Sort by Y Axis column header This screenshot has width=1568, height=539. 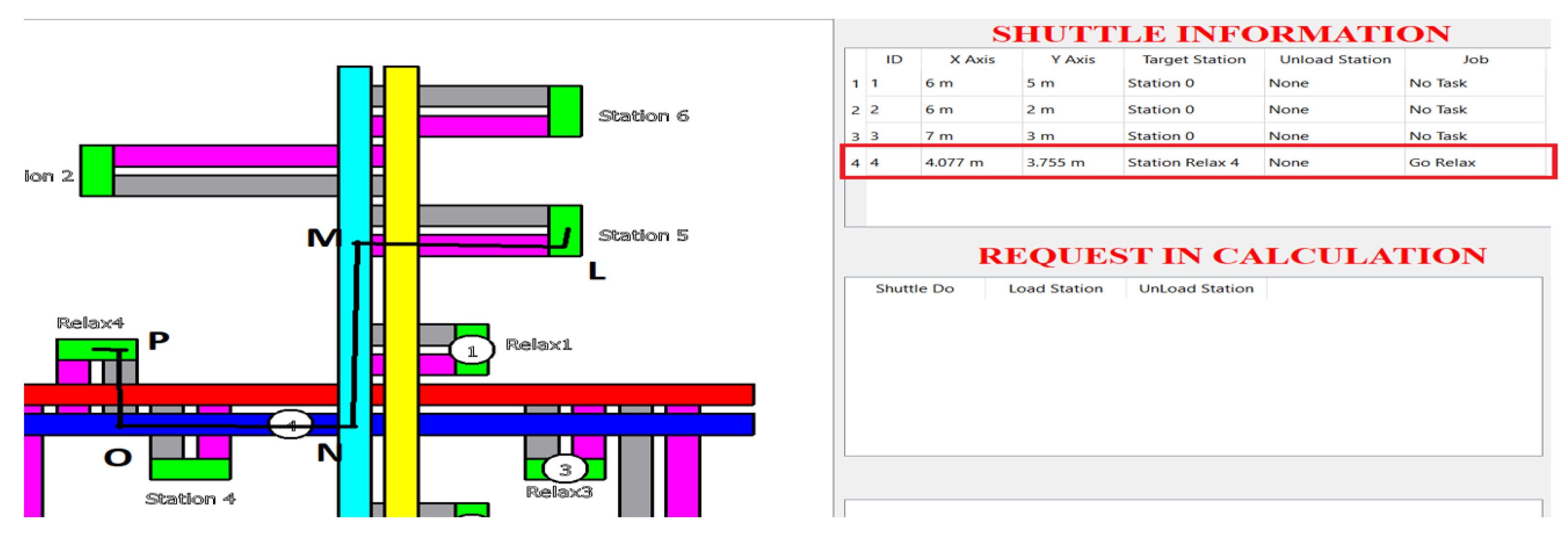point(1073,59)
